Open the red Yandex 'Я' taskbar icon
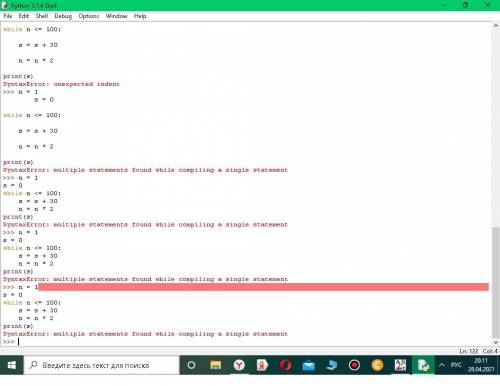This screenshot has width=500, height=386. tap(262, 365)
